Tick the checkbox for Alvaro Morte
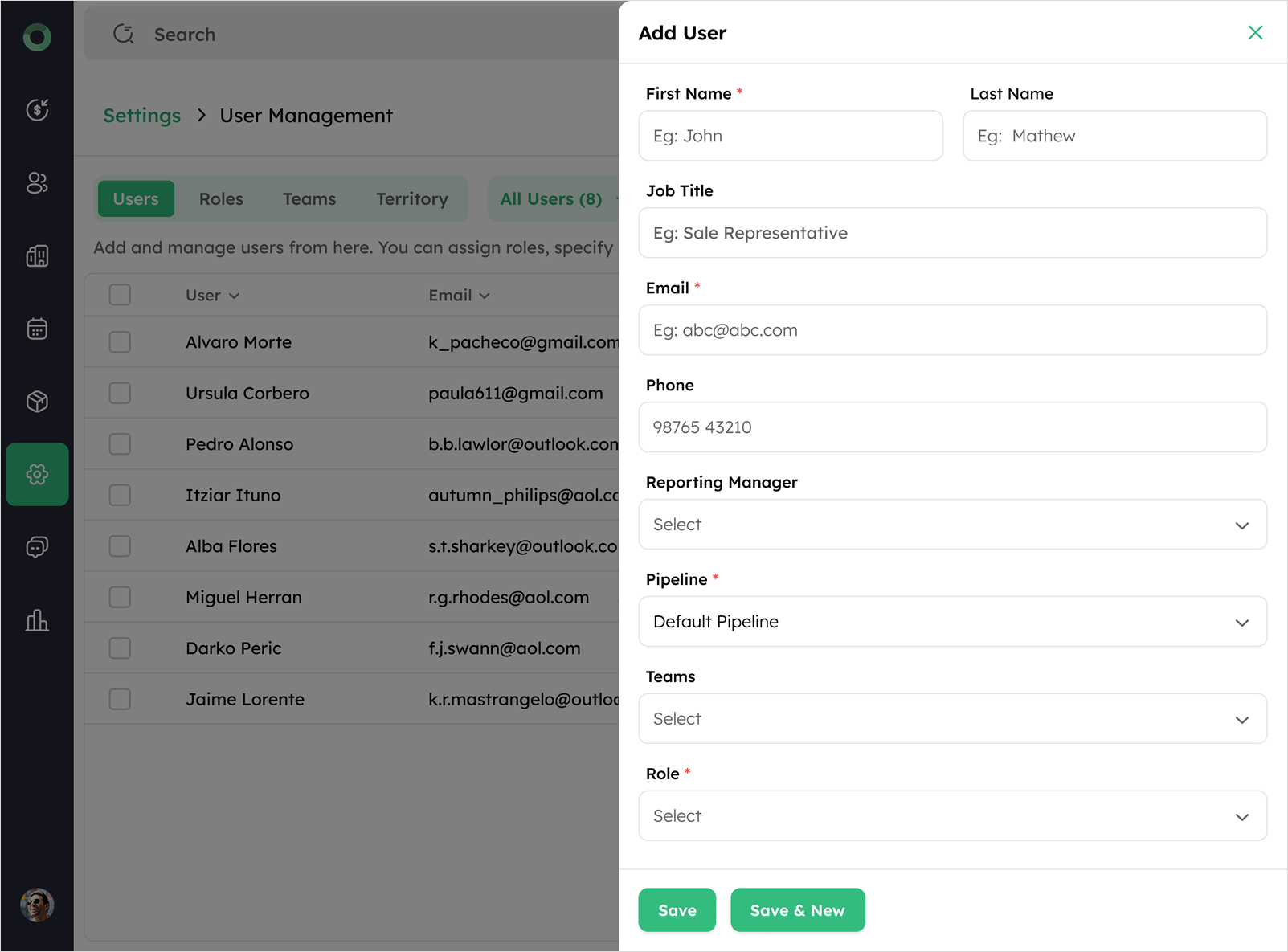Screen dimensions: 1288x952 click(x=120, y=342)
